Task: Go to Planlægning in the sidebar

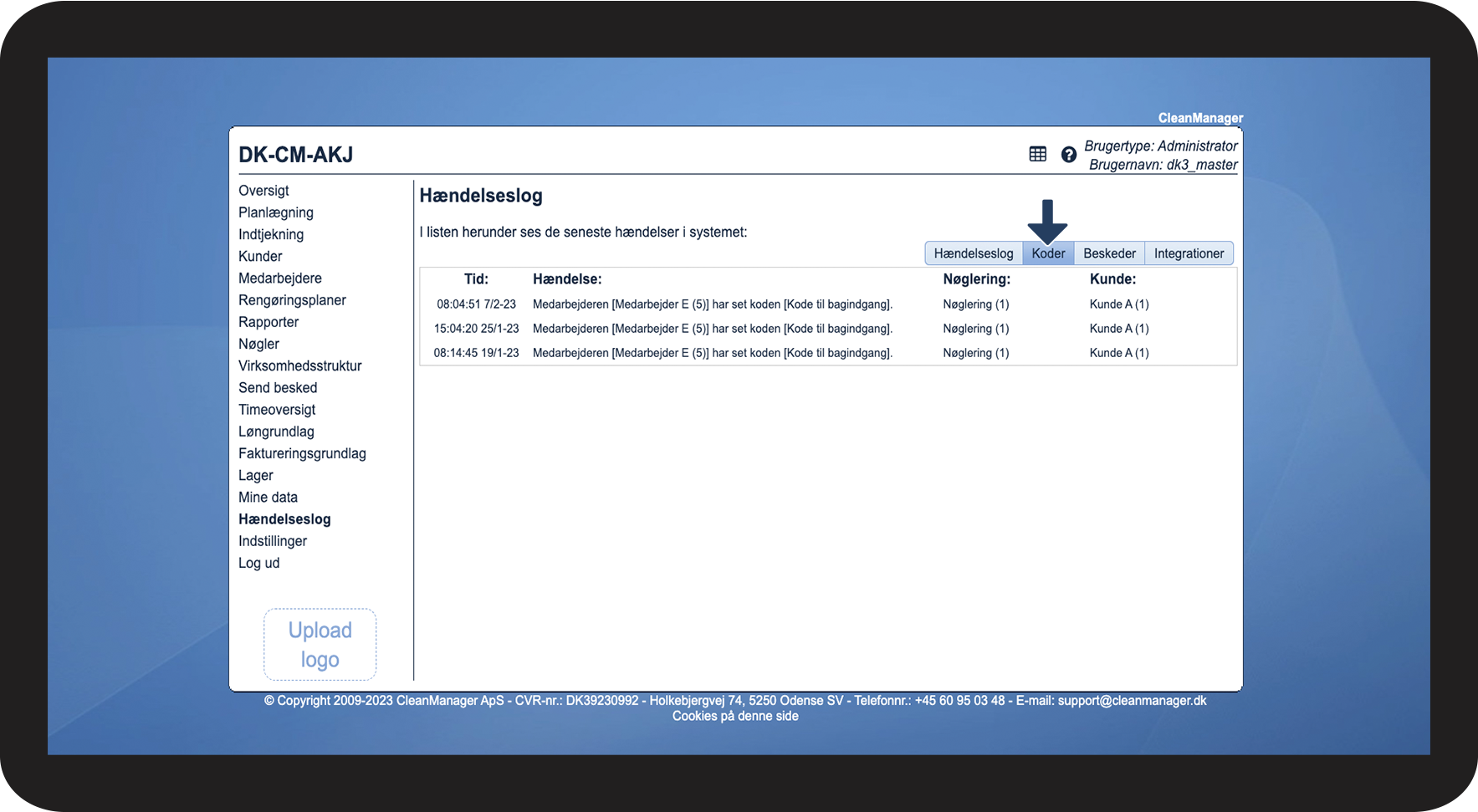Action: [276, 212]
